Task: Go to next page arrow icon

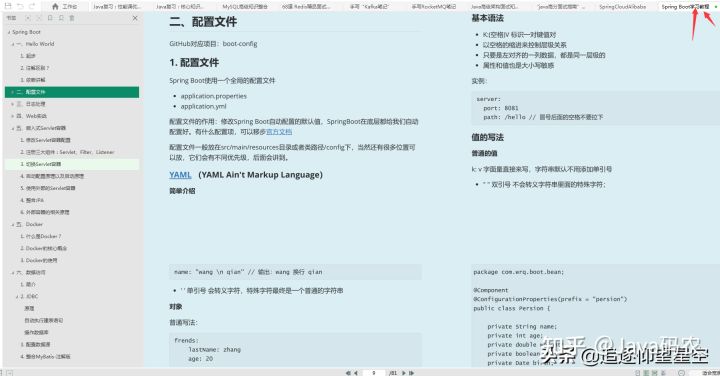Action: coord(404,373)
